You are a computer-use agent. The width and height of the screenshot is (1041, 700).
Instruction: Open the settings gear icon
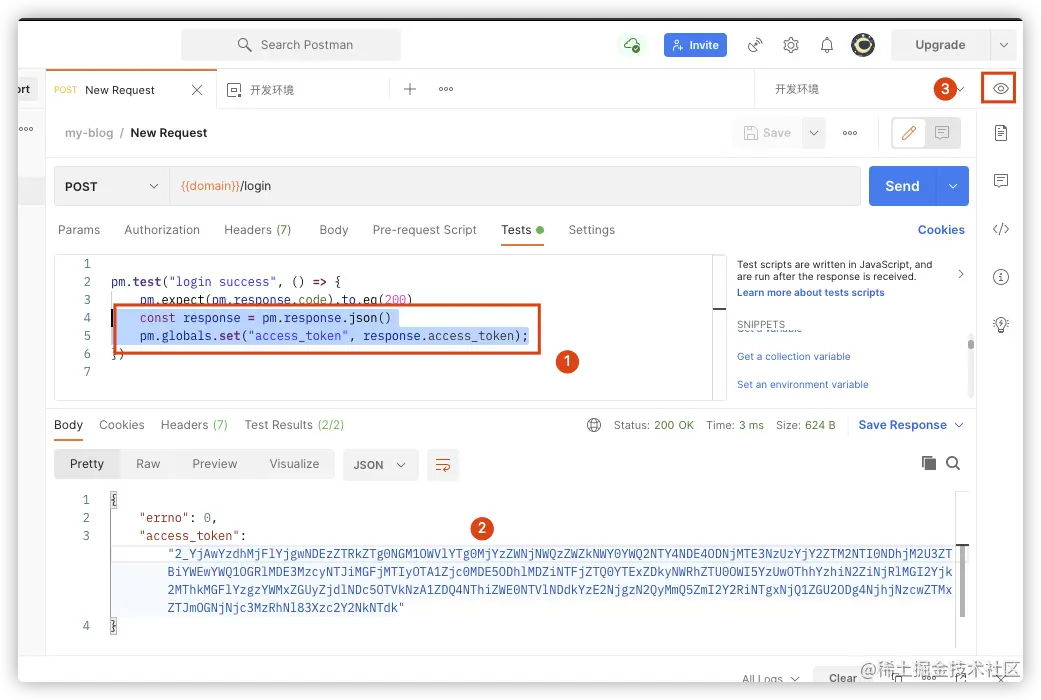tap(790, 44)
